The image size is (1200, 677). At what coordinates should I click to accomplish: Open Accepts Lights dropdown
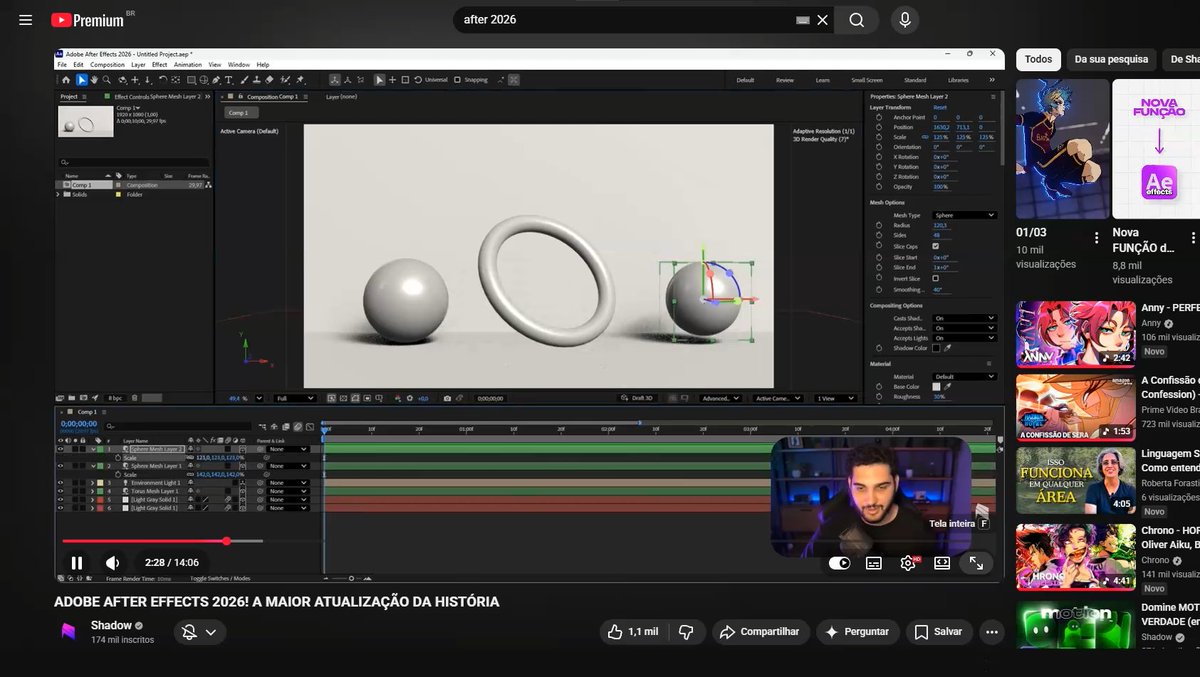click(965, 338)
